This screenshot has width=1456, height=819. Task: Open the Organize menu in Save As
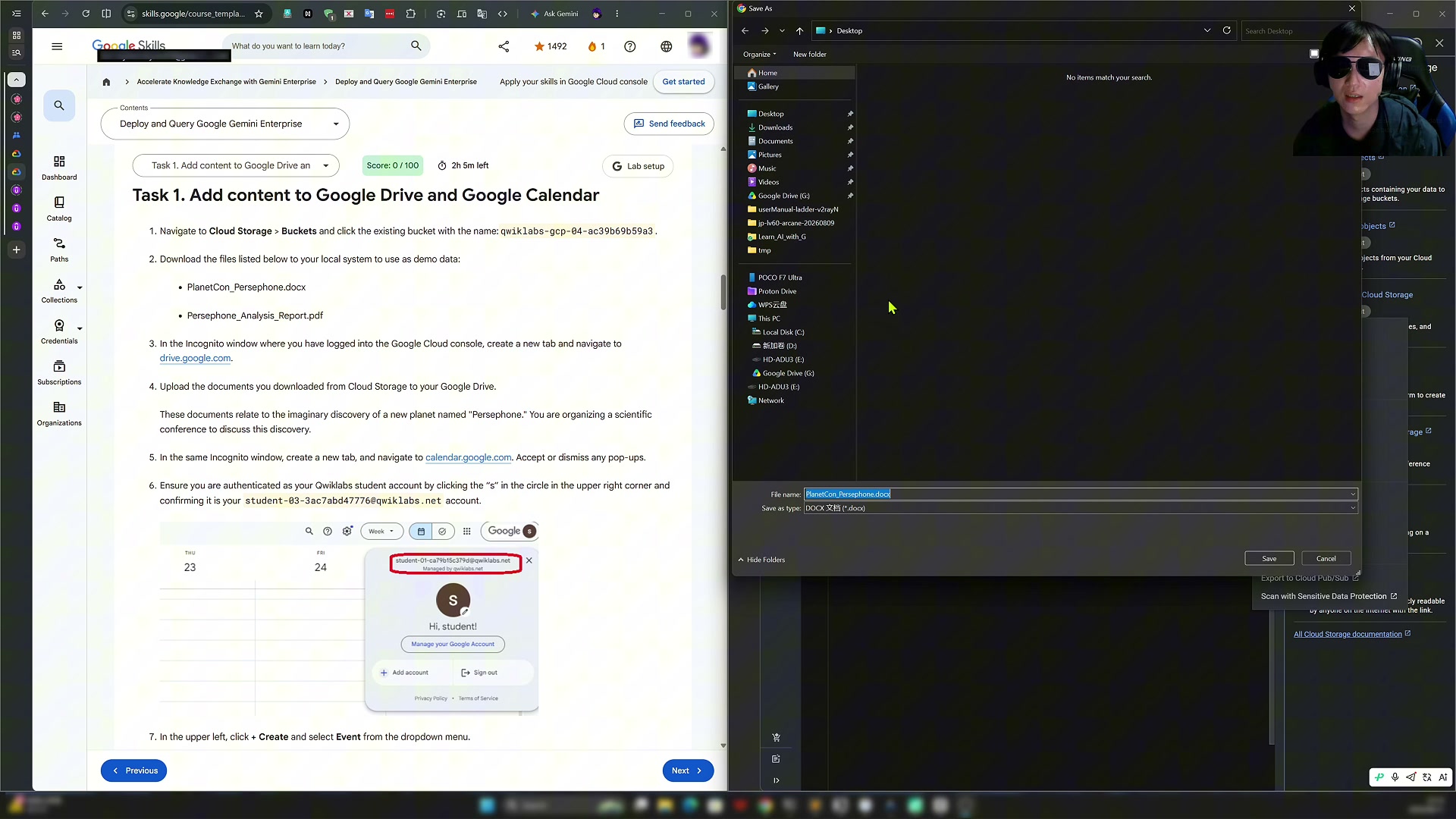759,55
